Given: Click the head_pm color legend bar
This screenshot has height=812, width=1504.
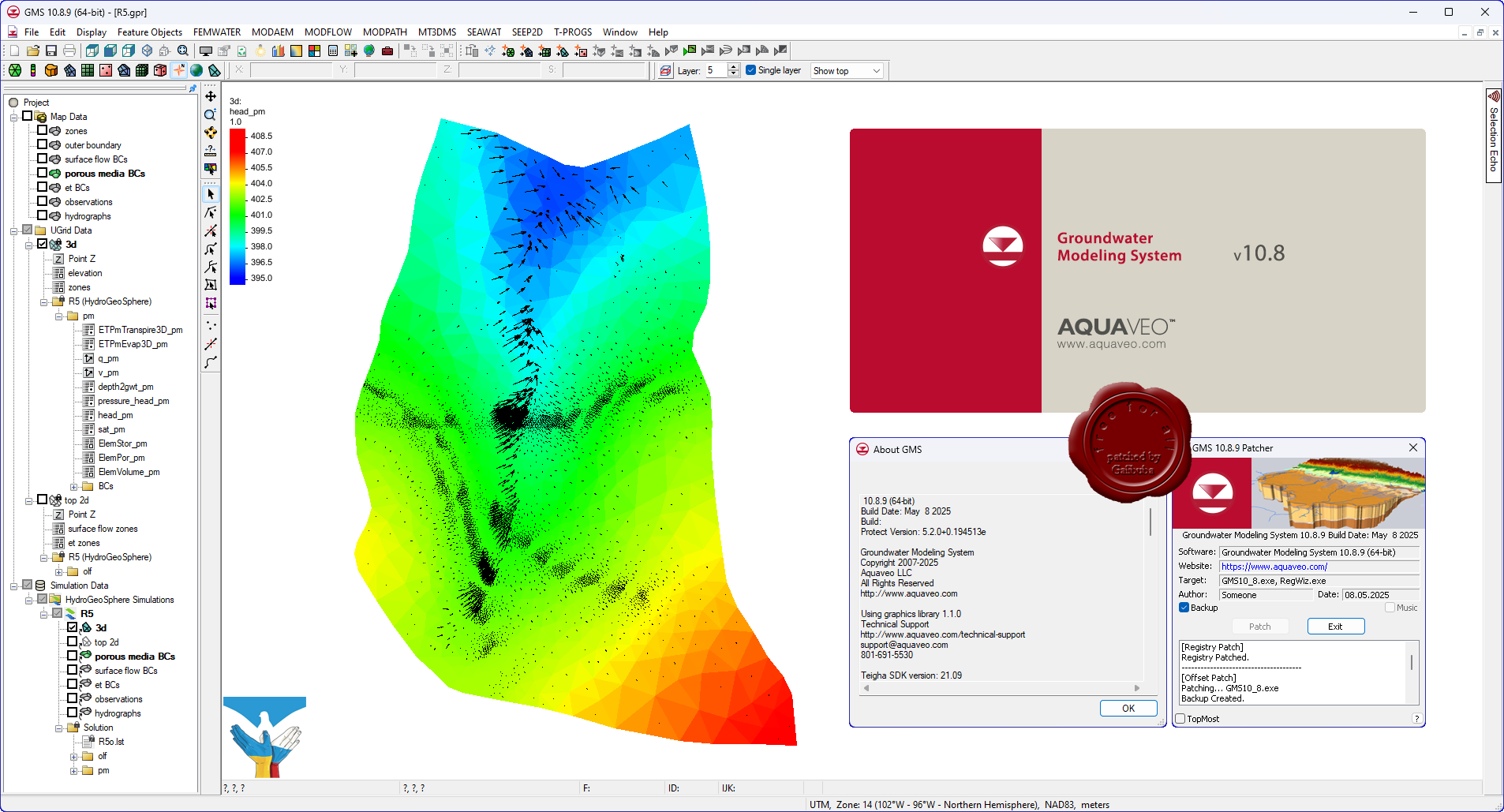Looking at the screenshot, I should pyautogui.click(x=238, y=207).
